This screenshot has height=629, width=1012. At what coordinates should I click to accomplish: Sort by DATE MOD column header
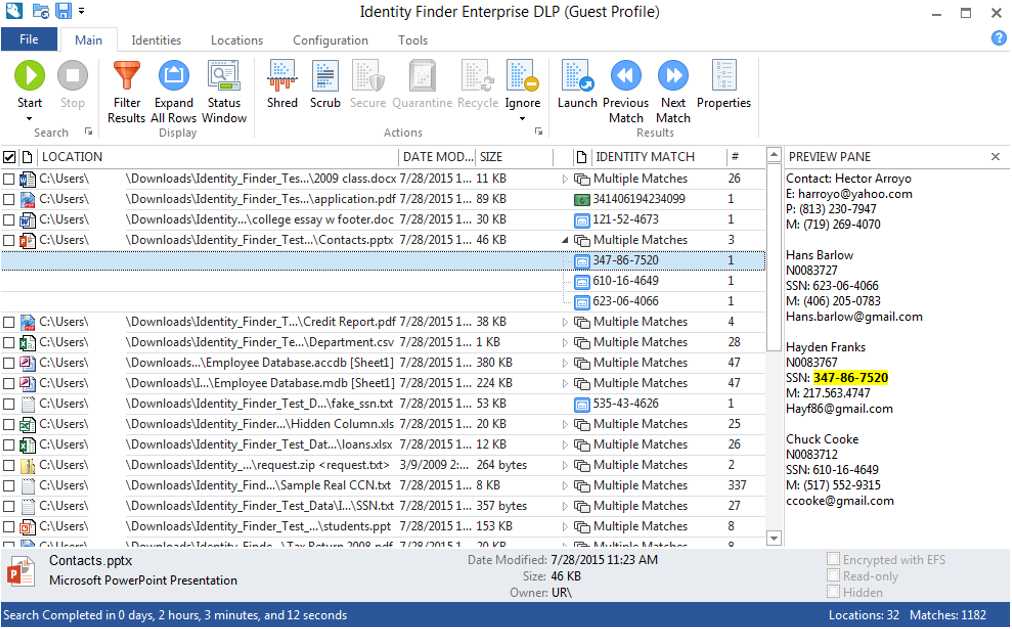click(x=437, y=157)
